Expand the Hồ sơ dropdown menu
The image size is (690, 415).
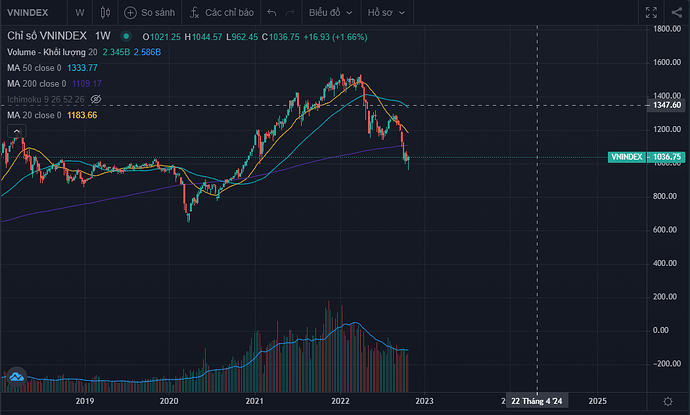coord(386,12)
